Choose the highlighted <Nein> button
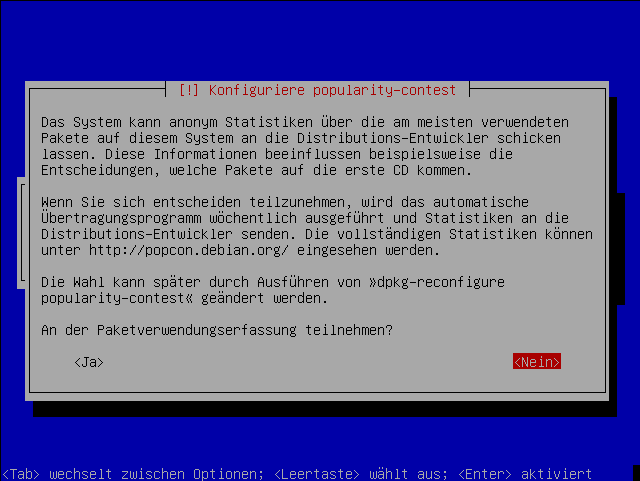This screenshot has width=640, height=481. (x=537, y=361)
